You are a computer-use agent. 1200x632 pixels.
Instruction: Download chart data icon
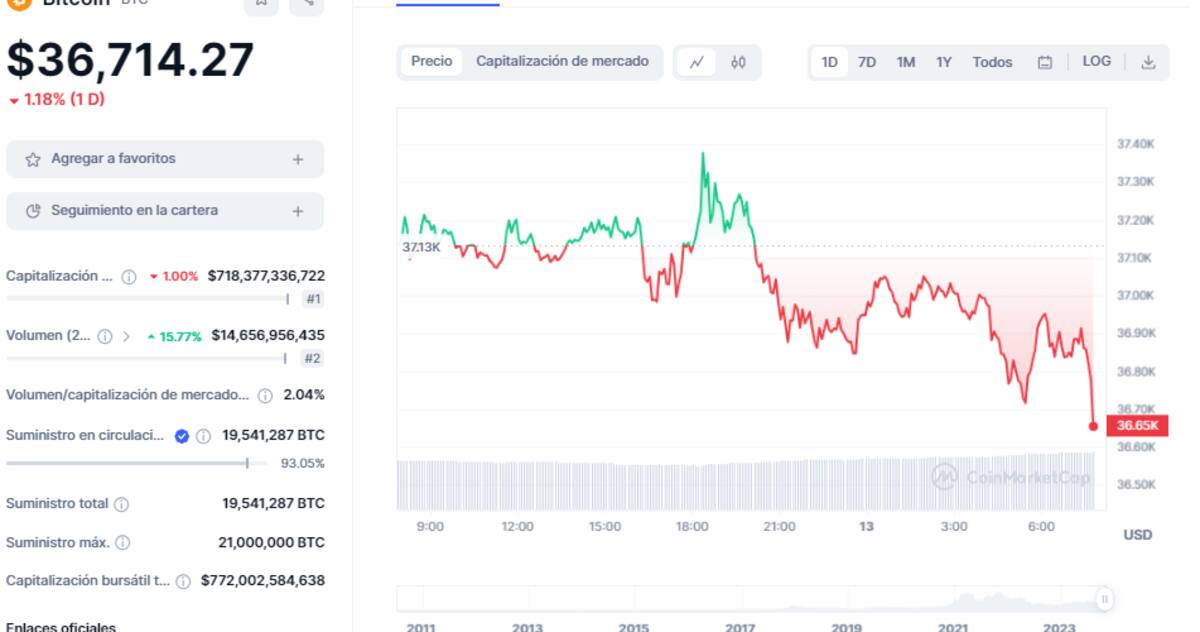pyautogui.click(x=1148, y=62)
